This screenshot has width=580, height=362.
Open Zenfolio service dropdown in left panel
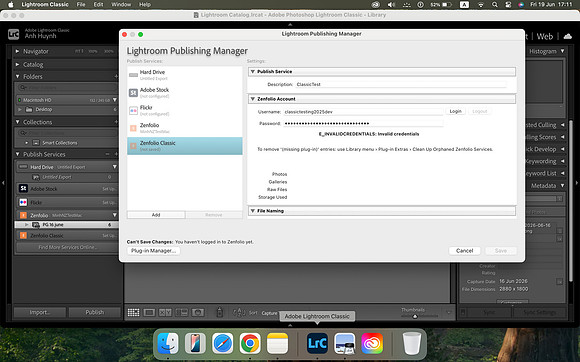point(115,215)
